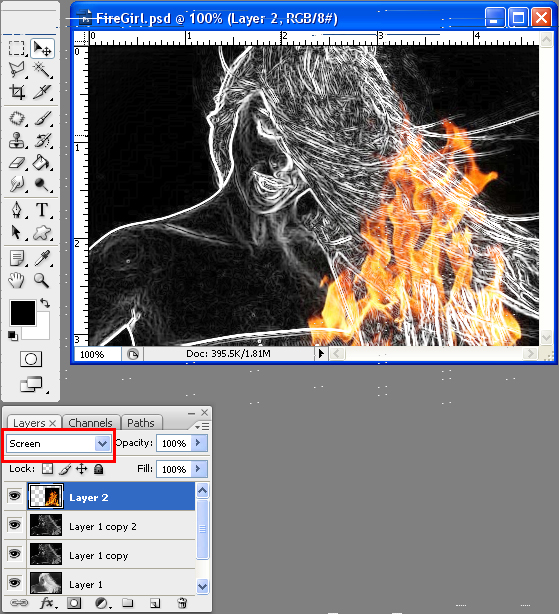Select the Eraser tool
This screenshot has width=559, height=614.
[x=17, y=163]
